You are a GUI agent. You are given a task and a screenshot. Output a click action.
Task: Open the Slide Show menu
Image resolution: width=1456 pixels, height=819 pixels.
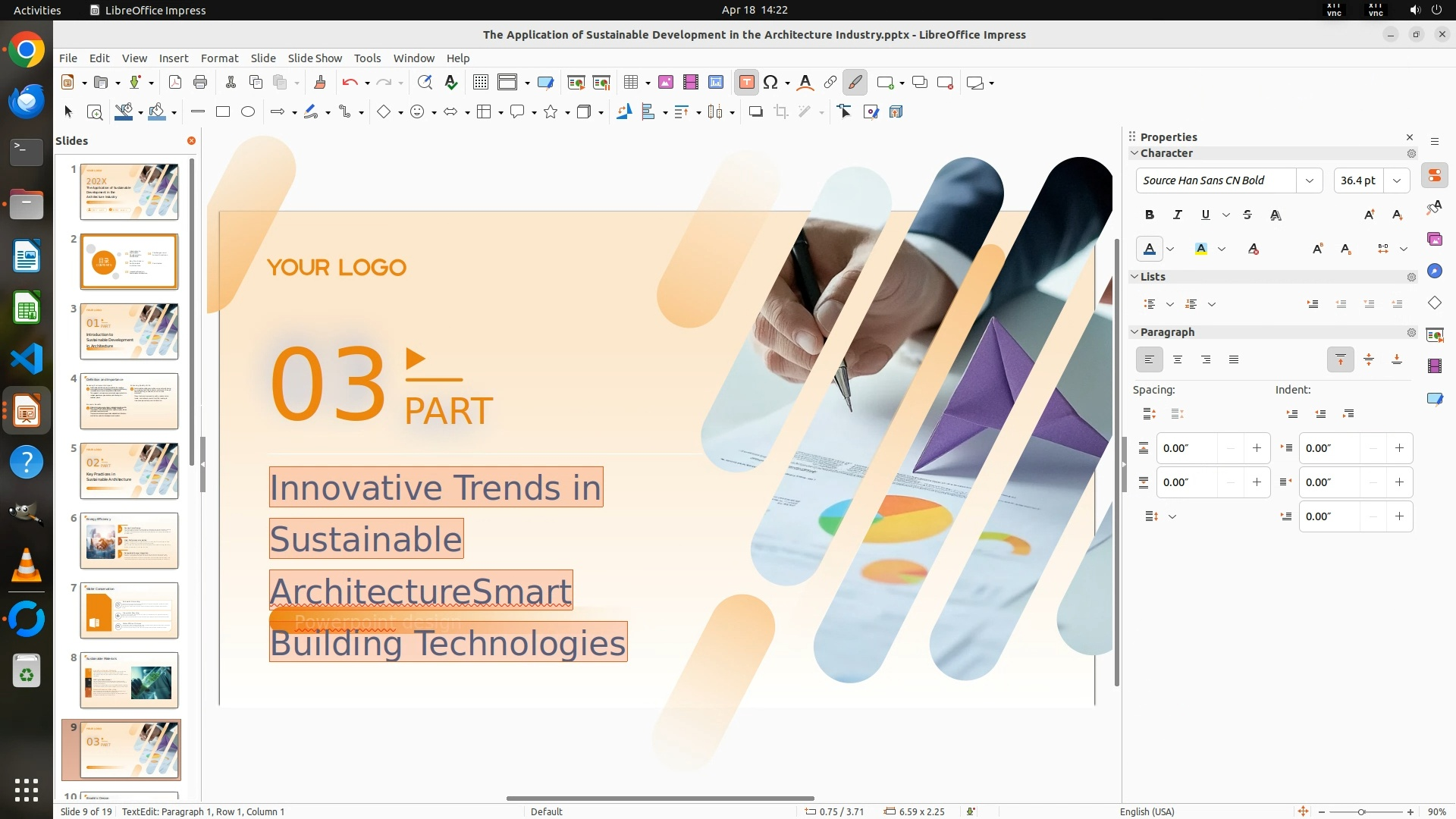tap(315, 58)
